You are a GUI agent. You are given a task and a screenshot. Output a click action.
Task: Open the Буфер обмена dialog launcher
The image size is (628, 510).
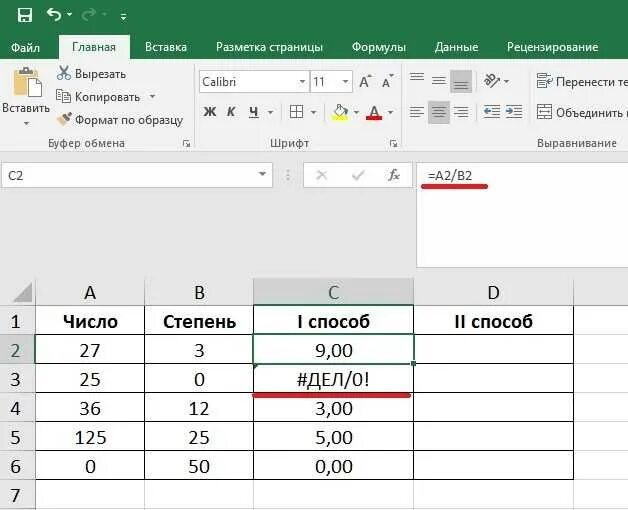[186, 143]
